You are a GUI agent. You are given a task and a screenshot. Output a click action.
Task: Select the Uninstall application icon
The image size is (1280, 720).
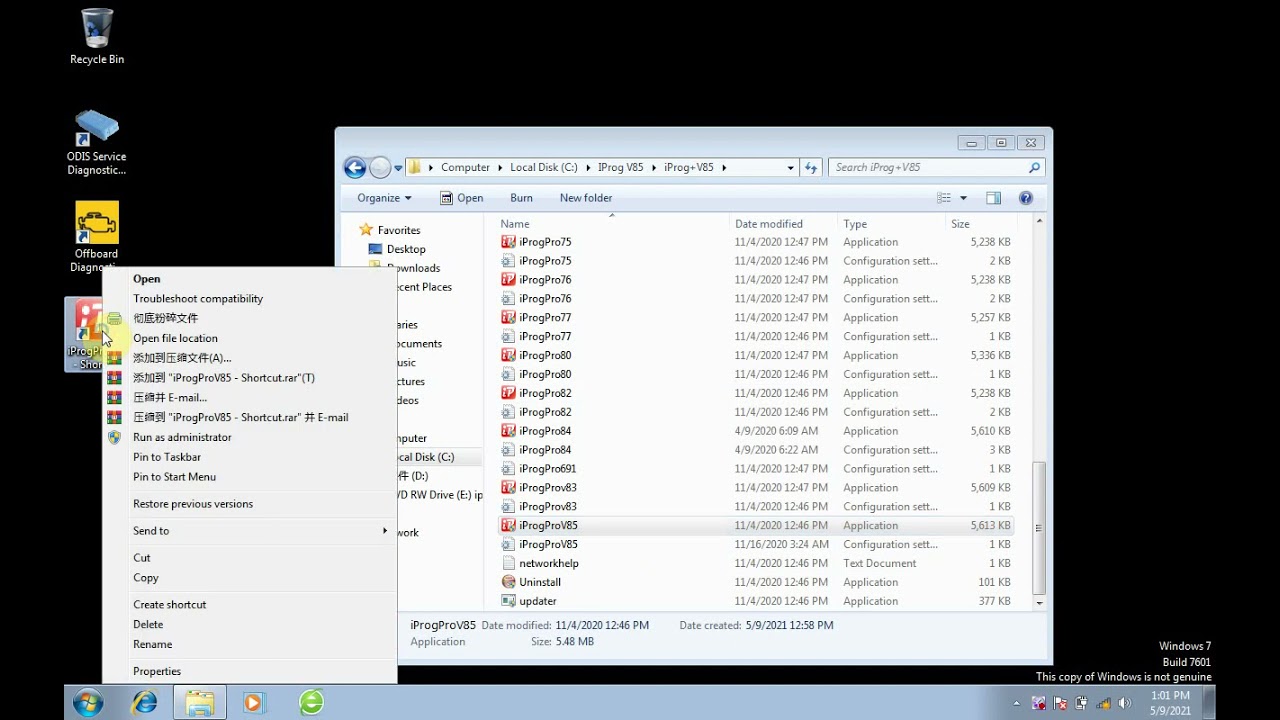tap(508, 582)
